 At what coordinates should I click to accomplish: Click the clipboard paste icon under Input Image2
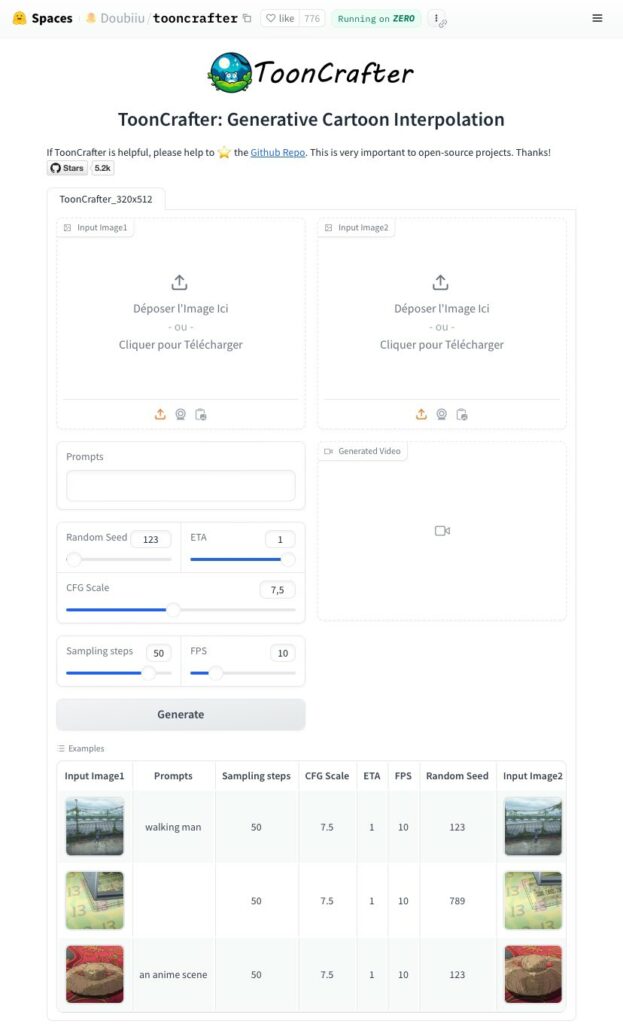(462, 414)
